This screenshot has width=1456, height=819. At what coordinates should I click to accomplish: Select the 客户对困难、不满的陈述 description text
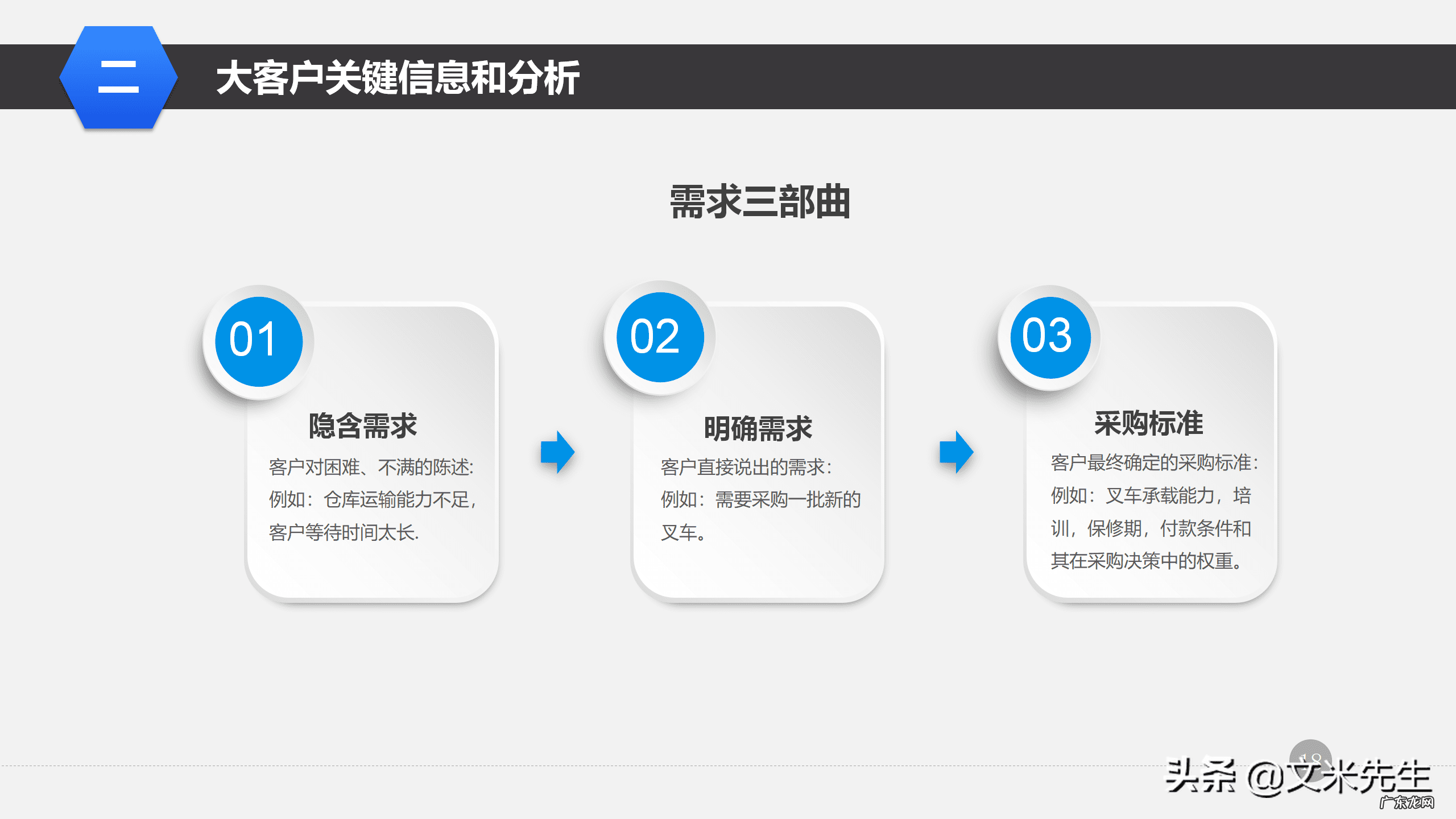[371, 467]
